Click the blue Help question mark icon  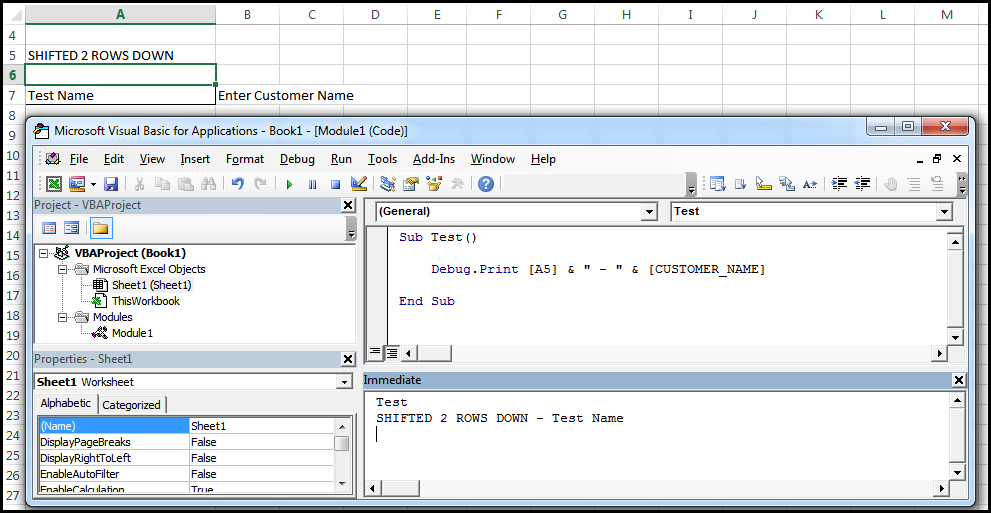tap(485, 184)
